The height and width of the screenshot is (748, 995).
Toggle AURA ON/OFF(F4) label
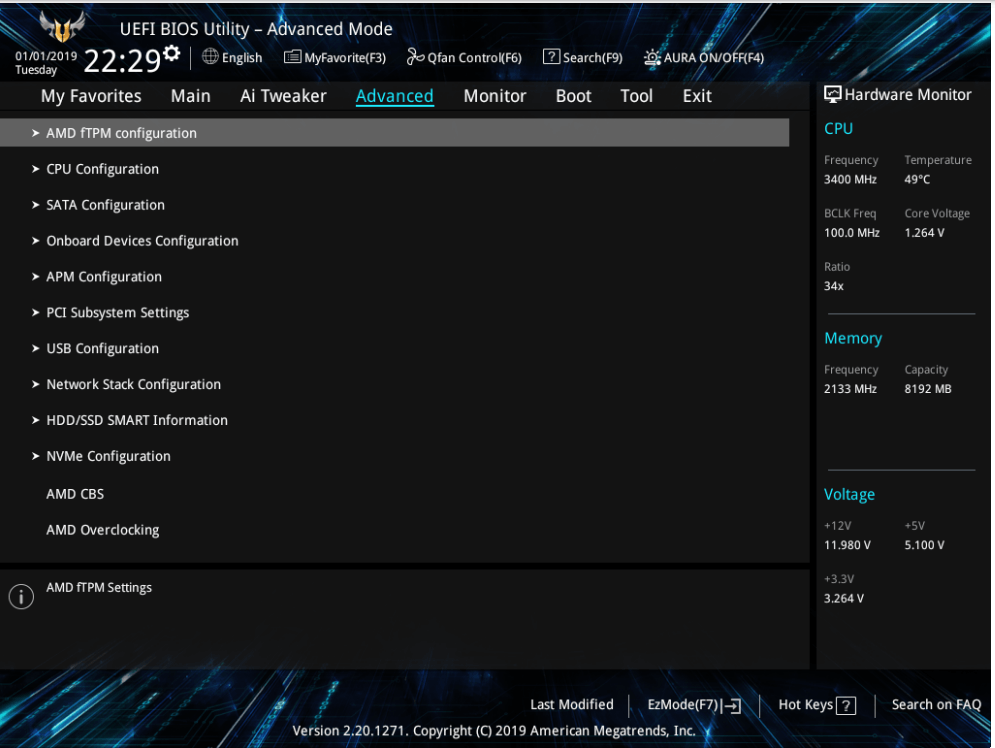714,58
